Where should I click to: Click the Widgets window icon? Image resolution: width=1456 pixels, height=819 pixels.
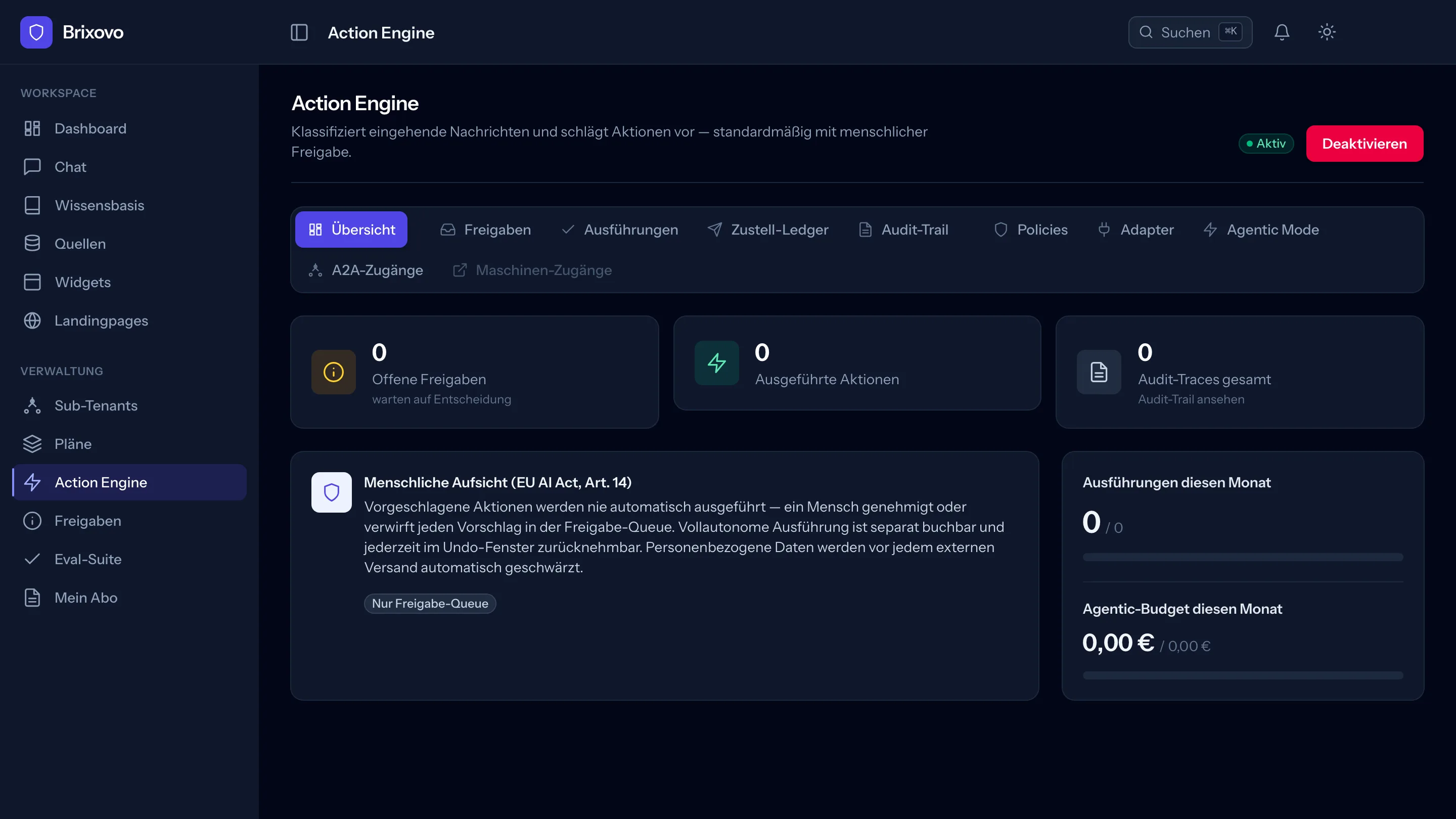[32, 282]
